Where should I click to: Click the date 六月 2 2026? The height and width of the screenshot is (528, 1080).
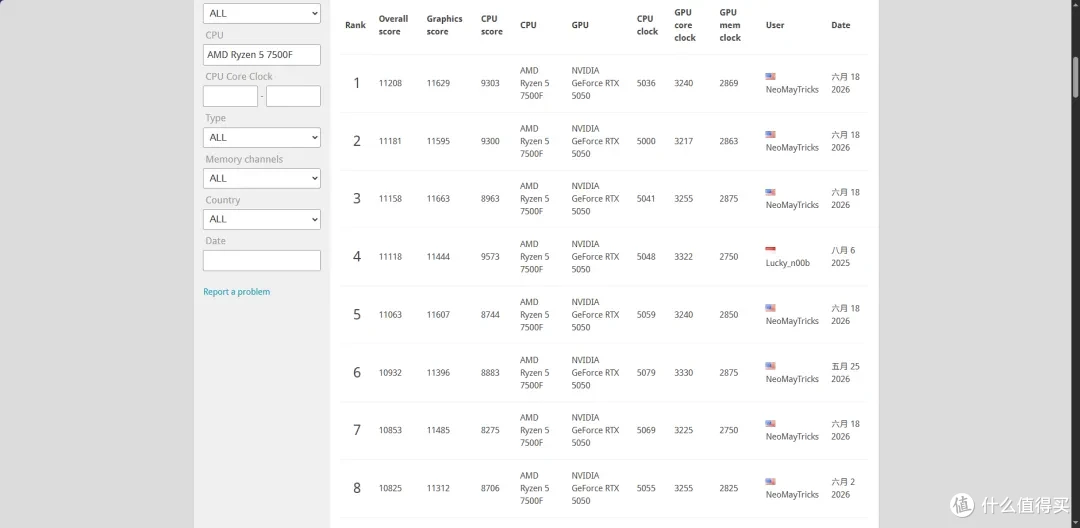tap(843, 488)
